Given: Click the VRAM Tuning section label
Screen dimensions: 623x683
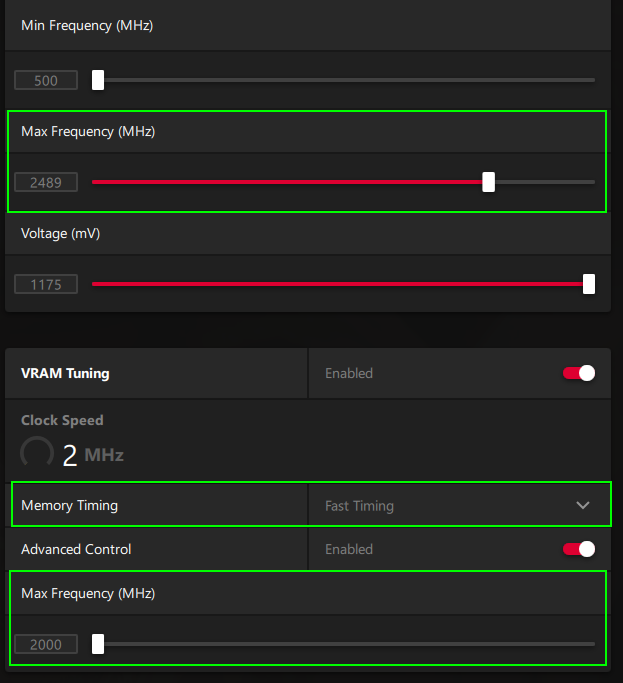Looking at the screenshot, I should pyautogui.click(x=65, y=373).
